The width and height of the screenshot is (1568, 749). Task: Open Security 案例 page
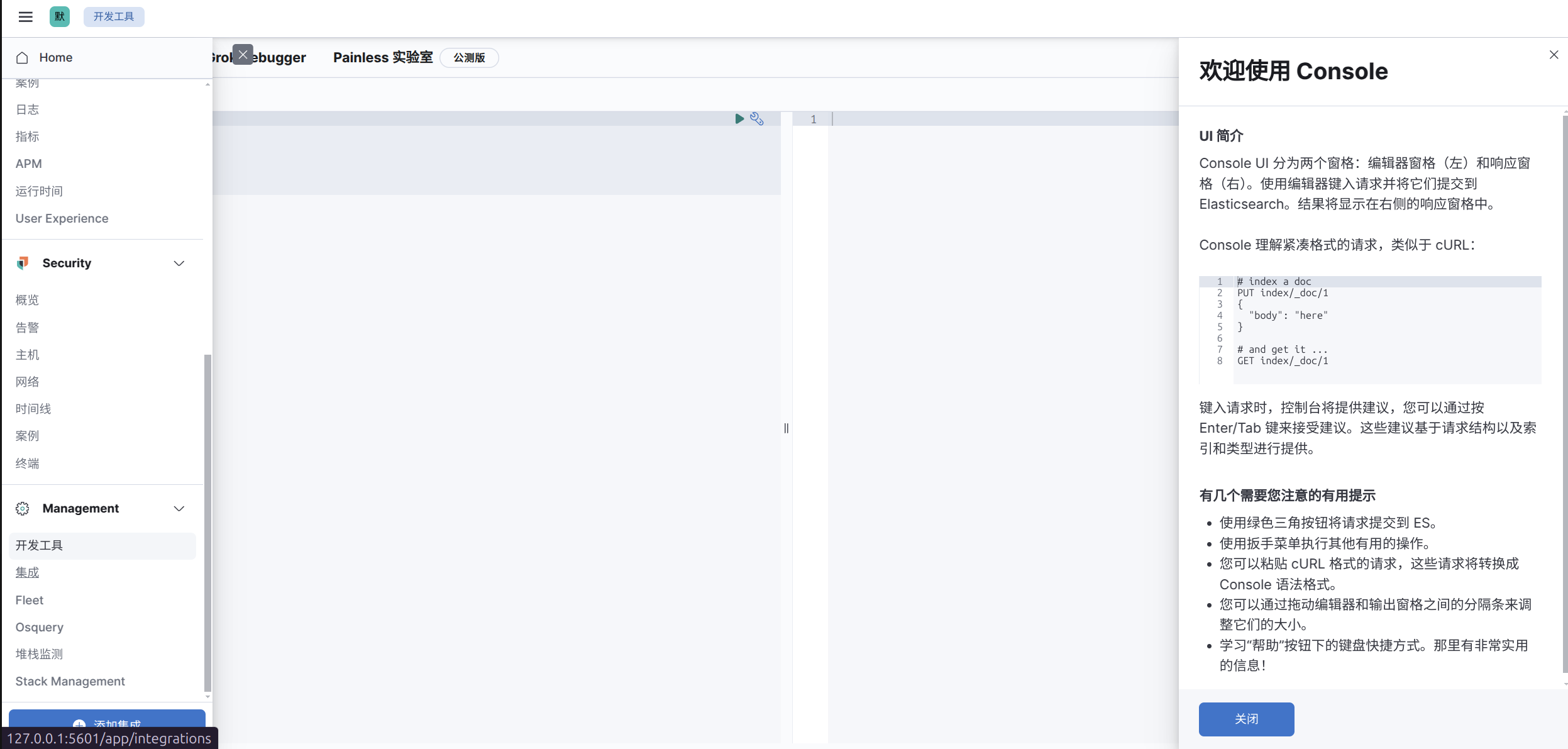[x=28, y=436]
